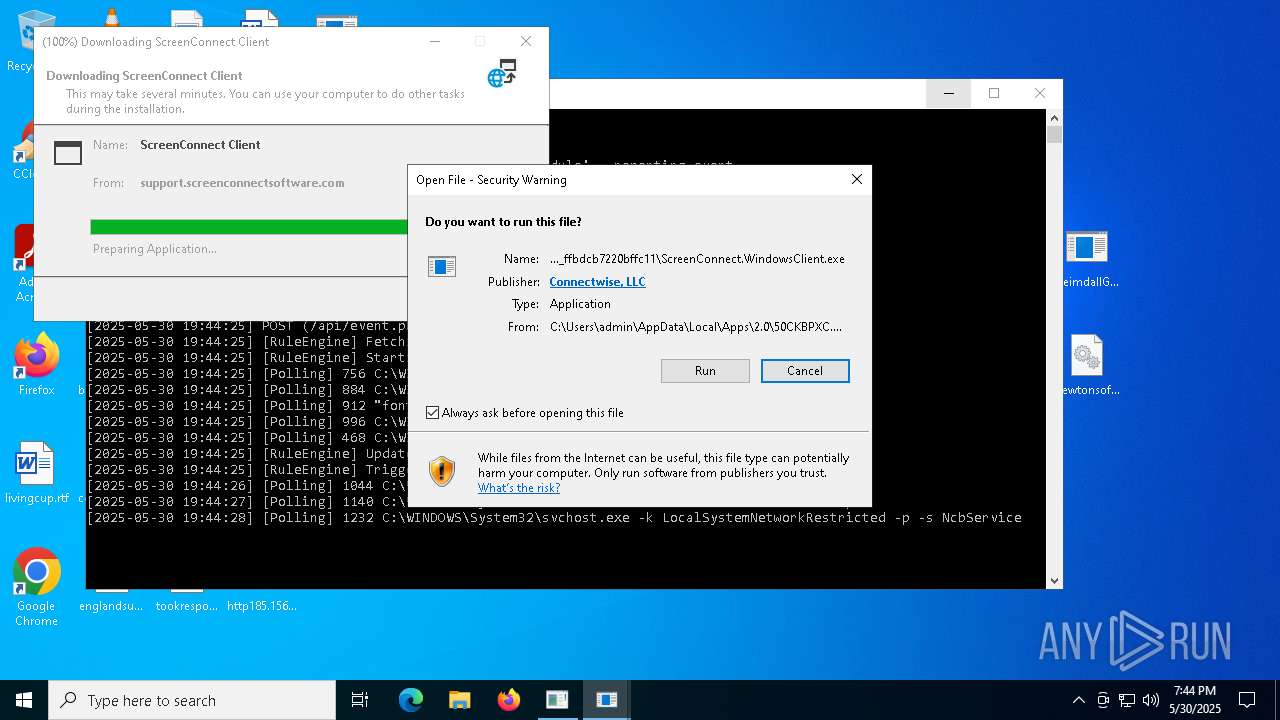1280x720 pixels.
Task: Click the ScreenConnect Client window icon
Action: [68, 152]
